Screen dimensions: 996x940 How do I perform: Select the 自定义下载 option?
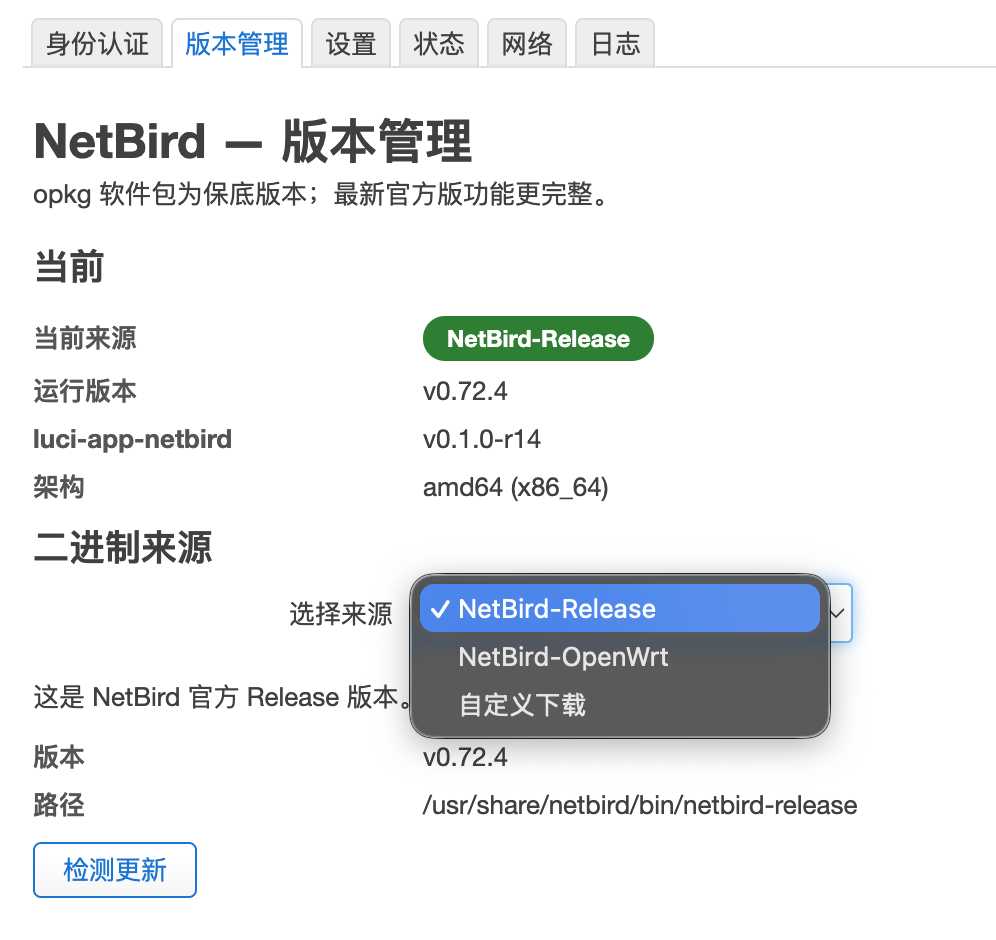pyautogui.click(x=620, y=705)
